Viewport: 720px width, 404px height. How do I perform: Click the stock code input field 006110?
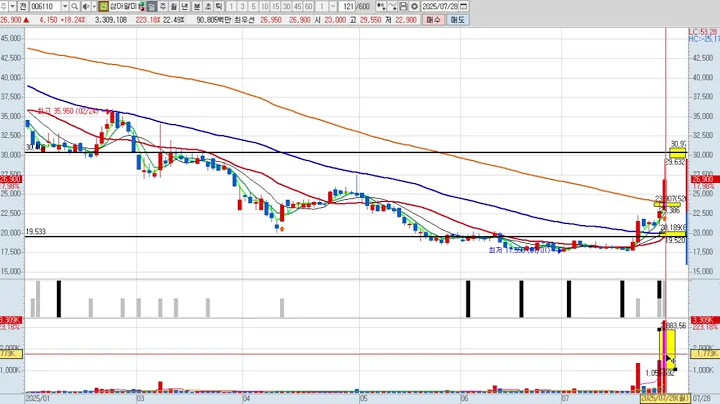click(45, 6)
